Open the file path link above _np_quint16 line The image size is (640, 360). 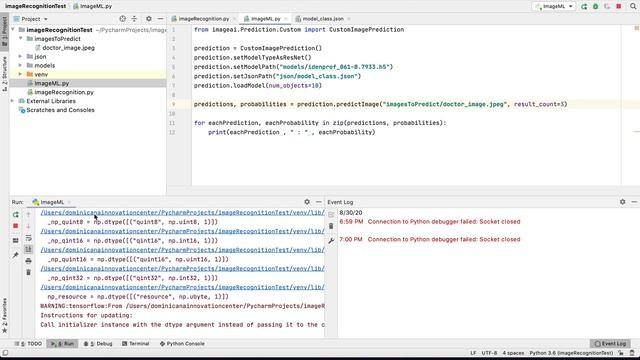[182, 250]
